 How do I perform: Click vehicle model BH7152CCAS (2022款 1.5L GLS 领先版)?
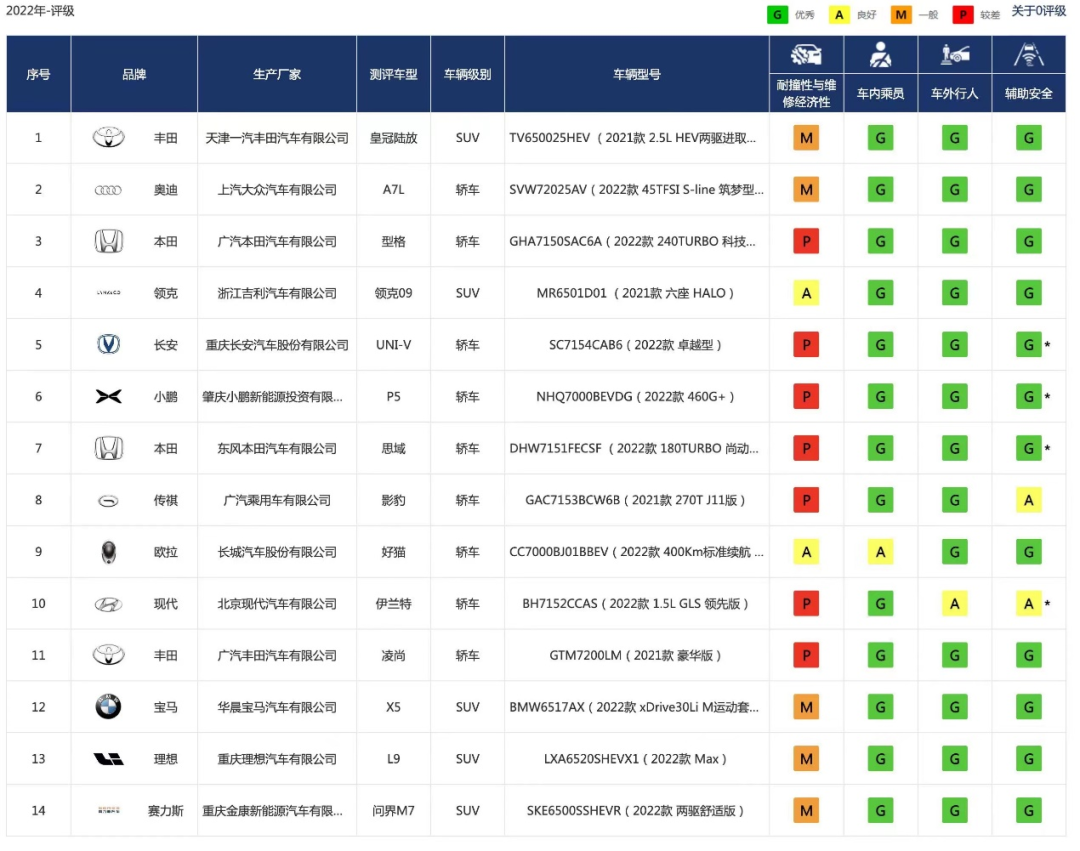click(x=636, y=604)
